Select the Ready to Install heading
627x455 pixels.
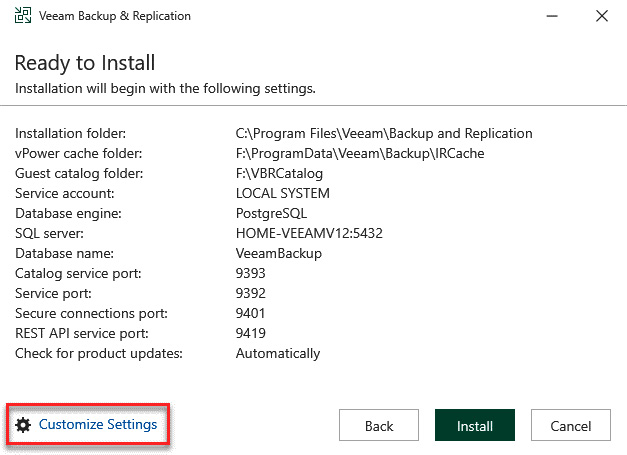85,63
